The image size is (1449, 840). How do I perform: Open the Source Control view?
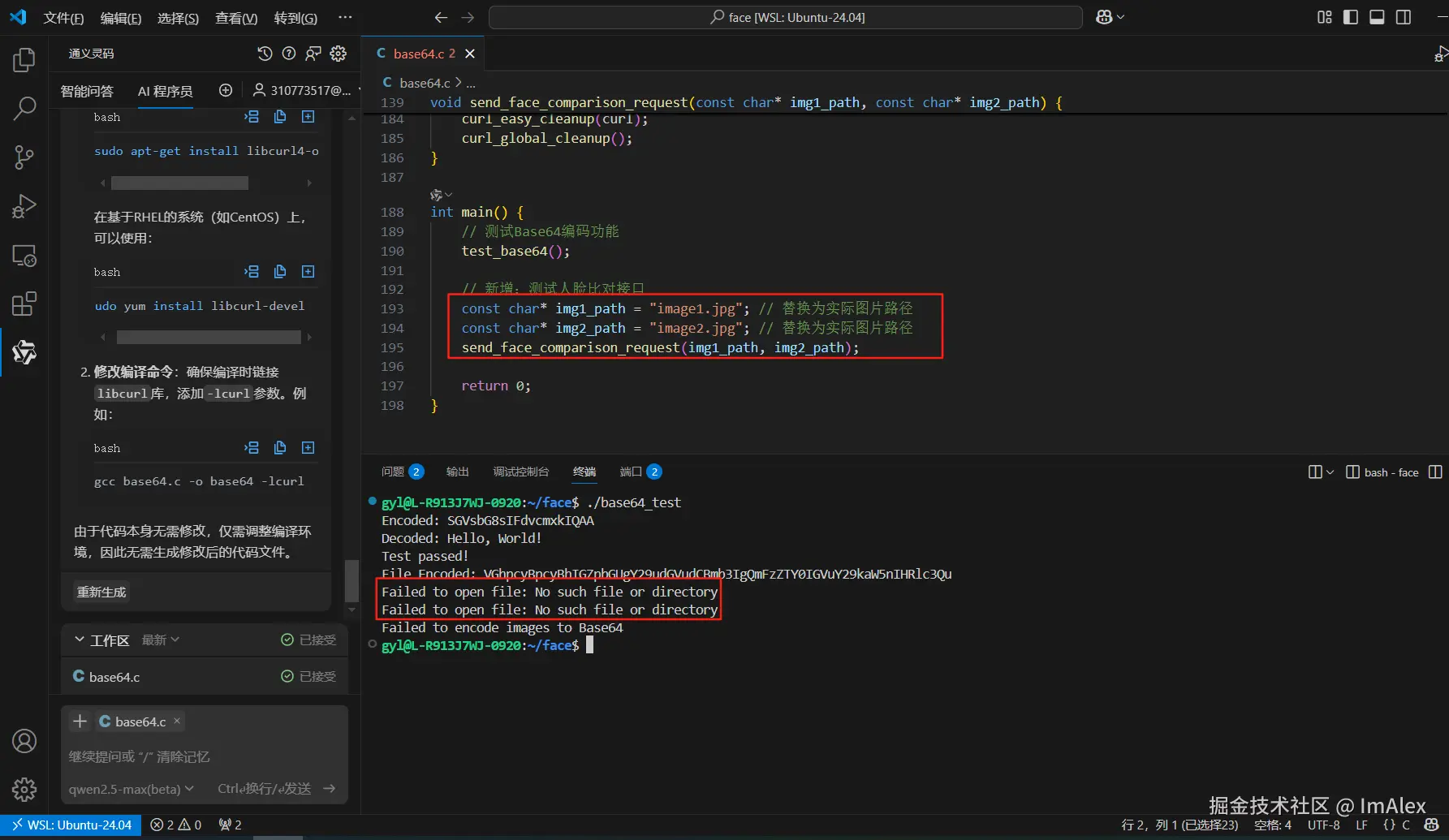click(24, 157)
